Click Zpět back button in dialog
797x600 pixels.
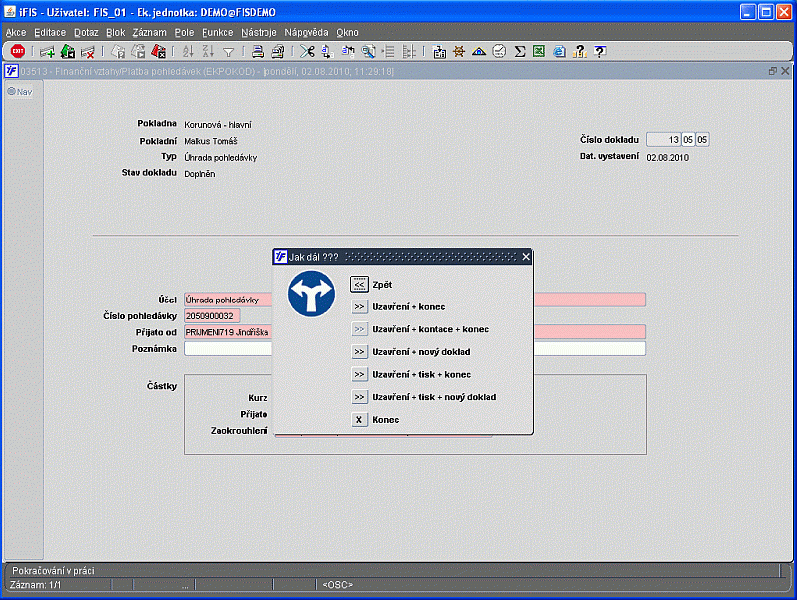coord(360,285)
